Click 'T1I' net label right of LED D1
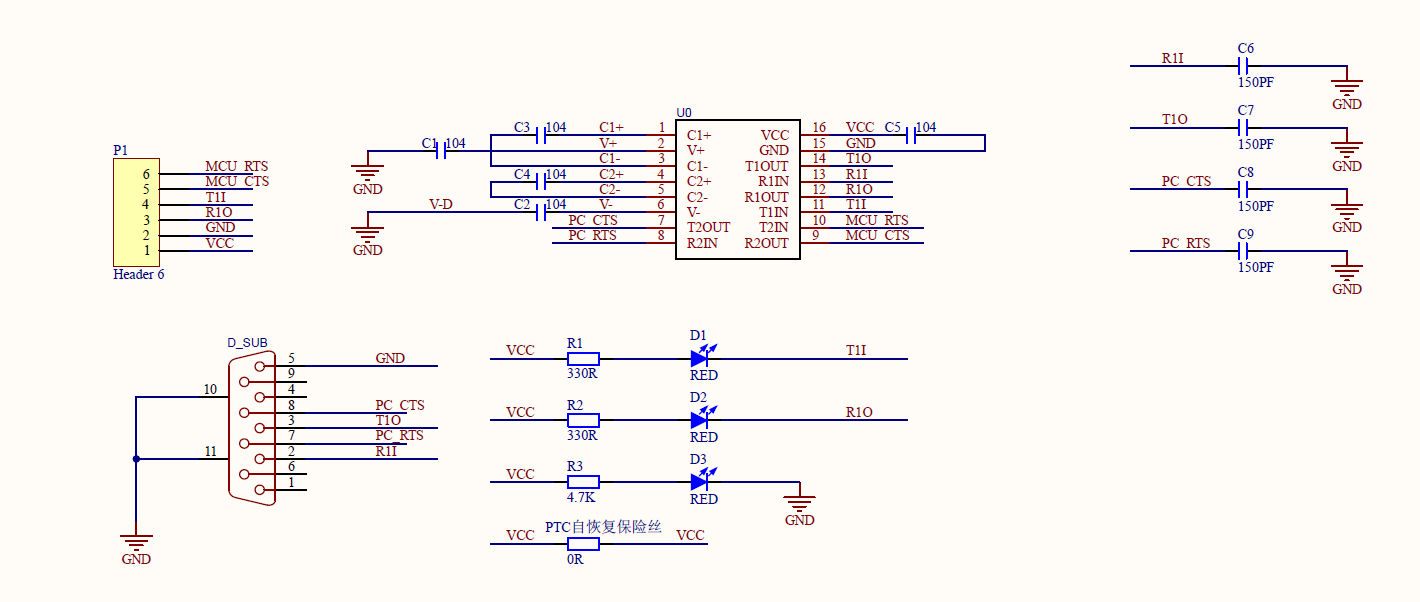The height and width of the screenshot is (602, 1420). click(x=856, y=350)
